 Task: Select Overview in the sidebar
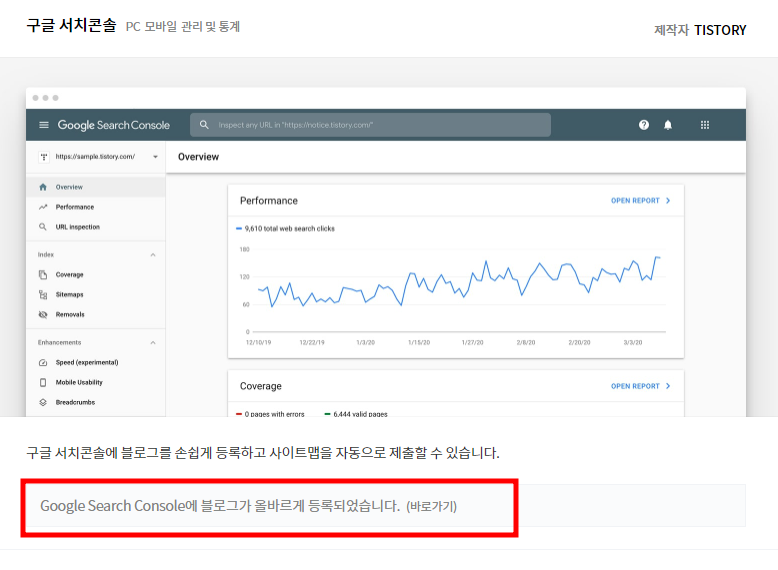pyautogui.click(x=96, y=187)
